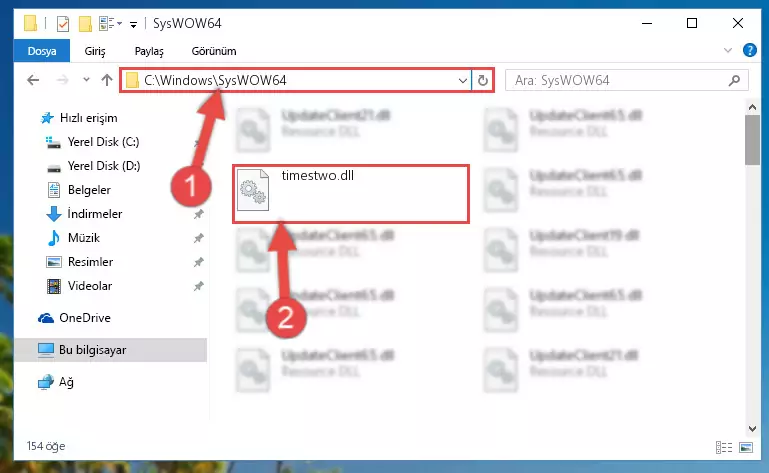Click the scrollbar up arrow
769x473 pixels.
(x=752, y=107)
